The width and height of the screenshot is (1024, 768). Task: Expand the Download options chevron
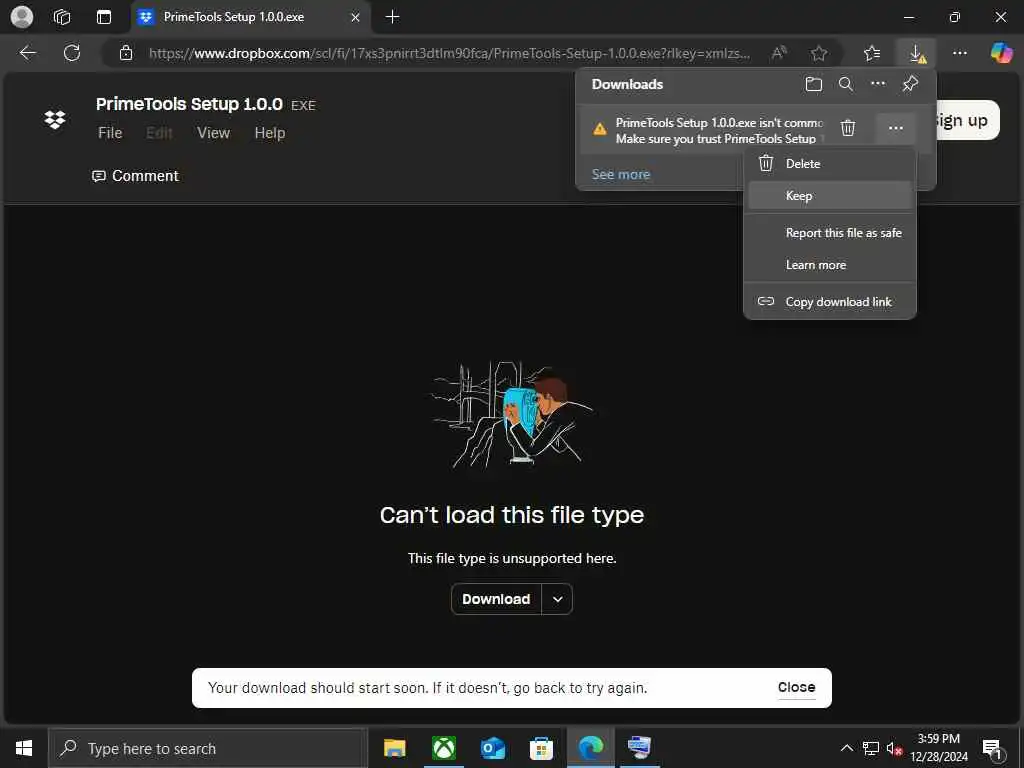pyautogui.click(x=557, y=600)
